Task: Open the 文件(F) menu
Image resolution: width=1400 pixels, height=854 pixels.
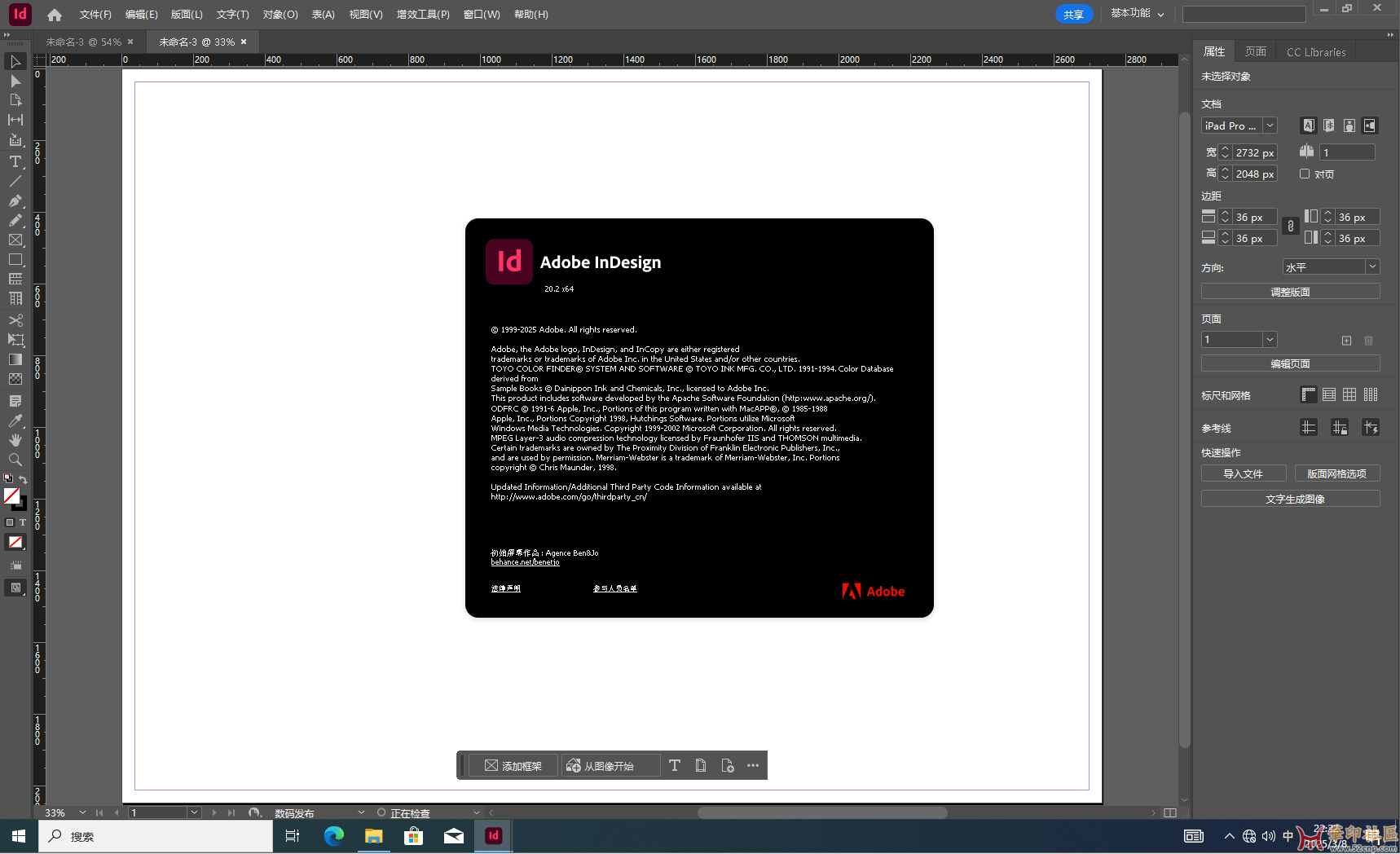Action: point(95,15)
